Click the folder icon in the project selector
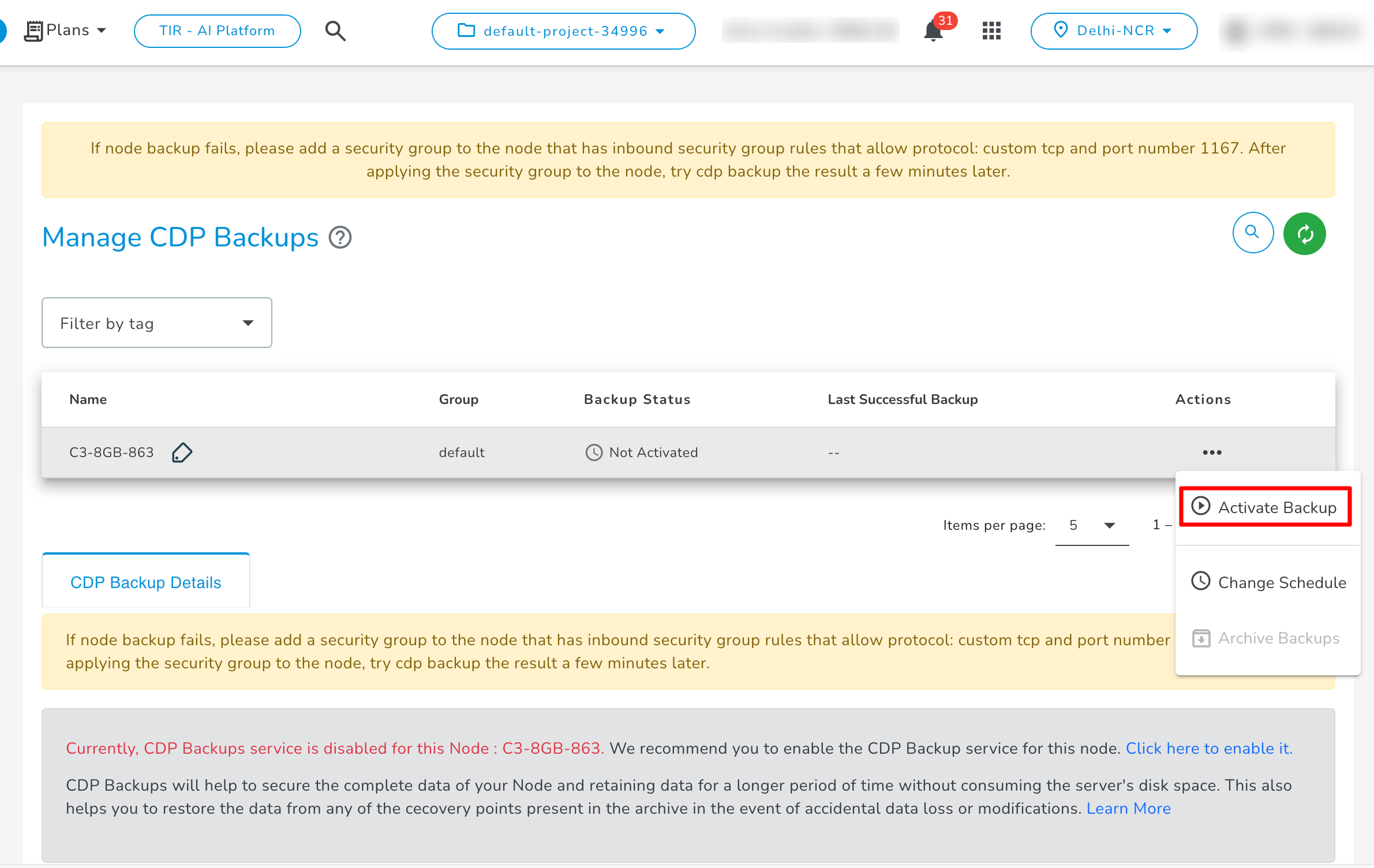This screenshot has height=868, width=1374. [466, 30]
